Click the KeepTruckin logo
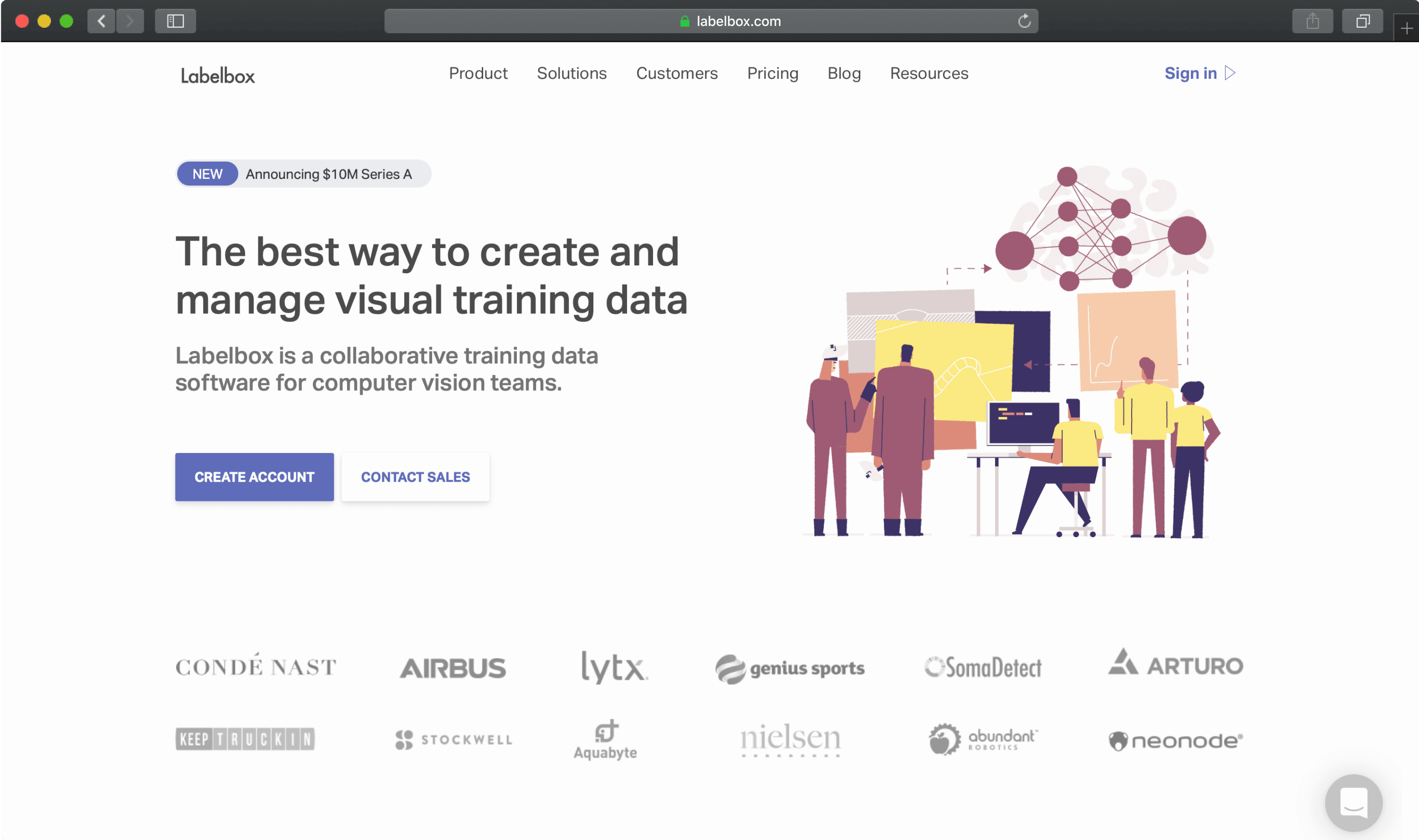 (x=245, y=738)
